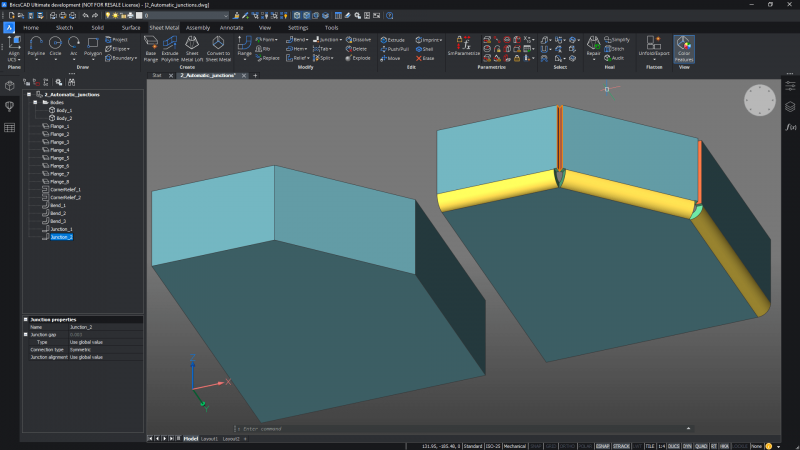
Task: Click the Layout1 tab button
Action: (209, 438)
